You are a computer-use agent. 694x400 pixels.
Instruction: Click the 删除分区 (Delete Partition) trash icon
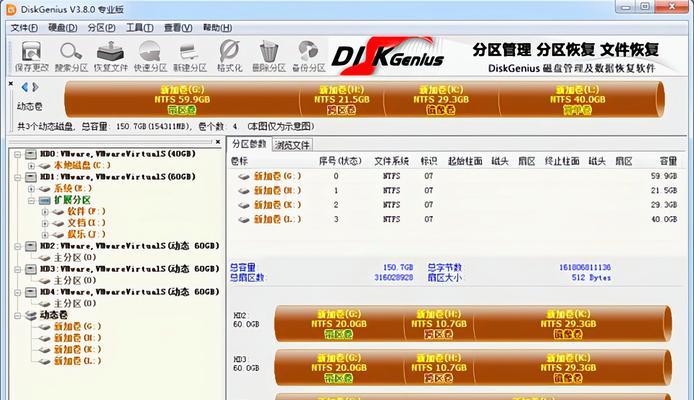pos(269,56)
